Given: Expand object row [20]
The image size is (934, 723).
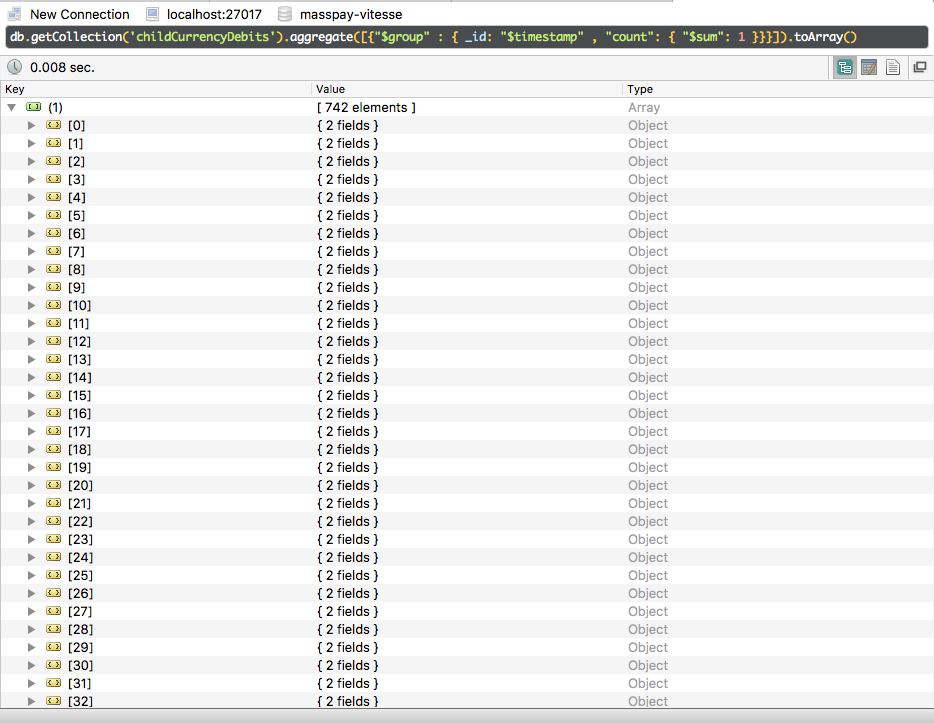Looking at the screenshot, I should coord(32,485).
